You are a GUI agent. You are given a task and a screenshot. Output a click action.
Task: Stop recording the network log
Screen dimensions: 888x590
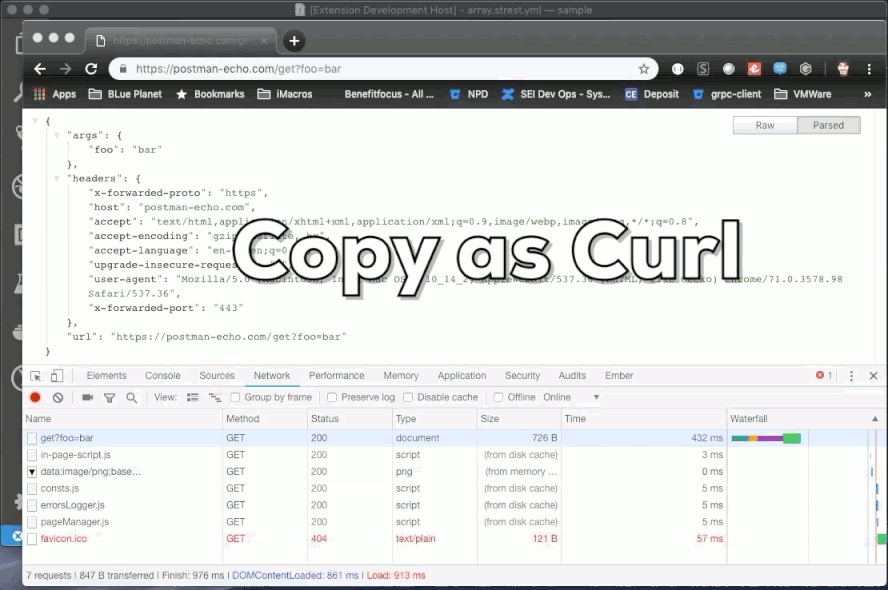(35, 397)
